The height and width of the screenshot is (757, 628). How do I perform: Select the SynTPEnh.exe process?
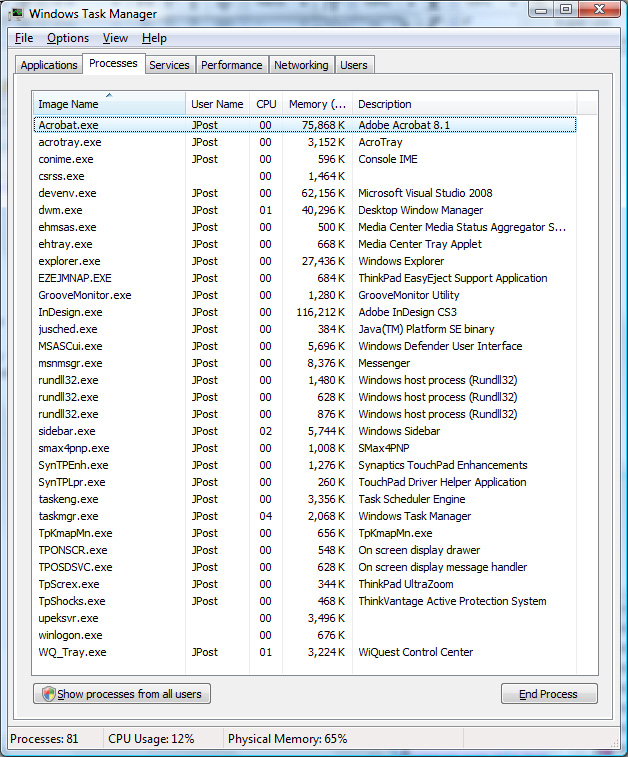click(305, 465)
